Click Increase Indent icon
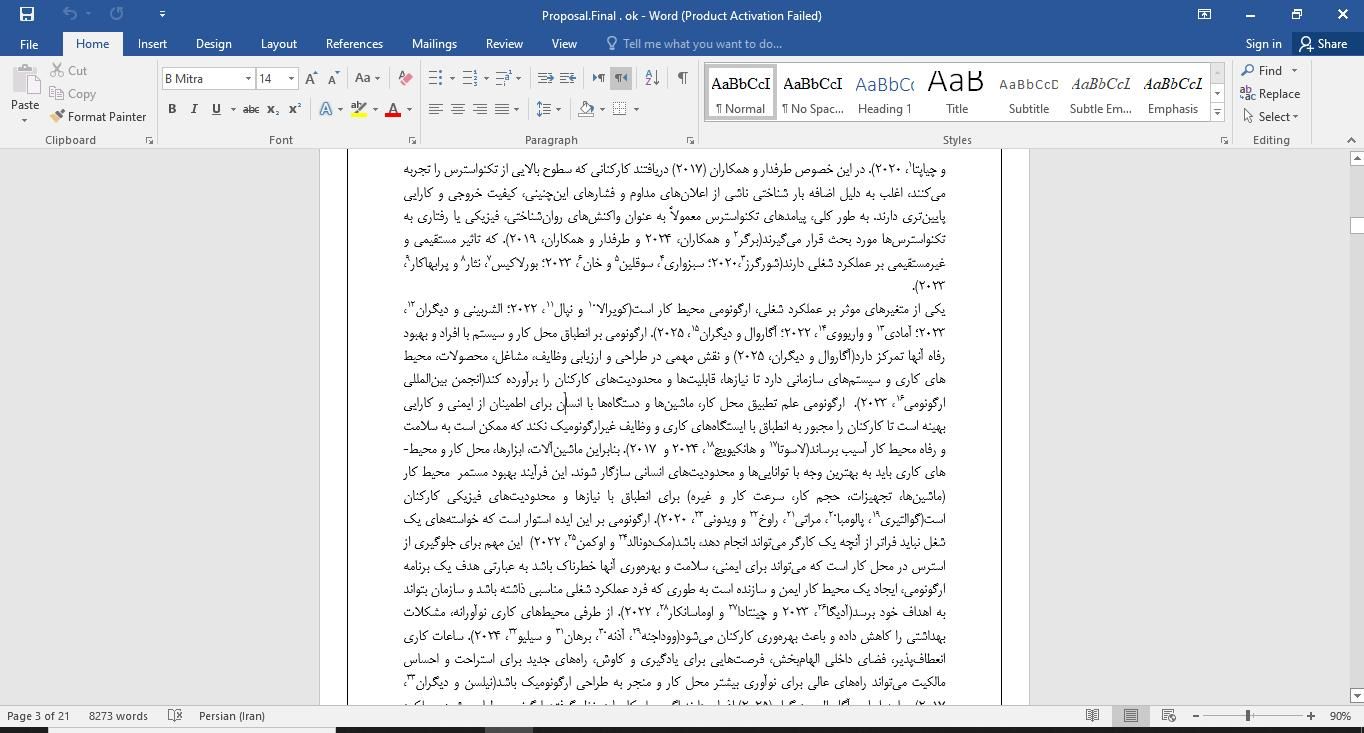 [x=567, y=78]
